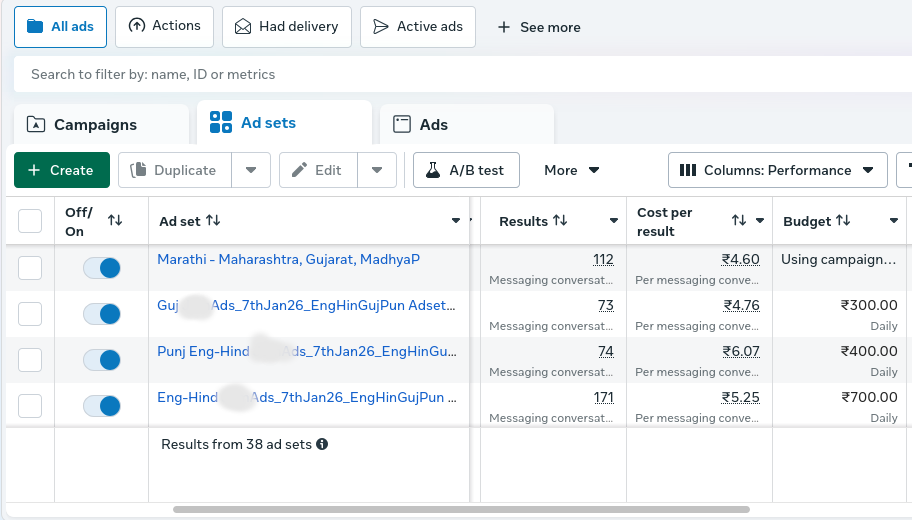Disable the Punj Eng-Hind ad set toggle
912x520 pixels.
[102, 360]
